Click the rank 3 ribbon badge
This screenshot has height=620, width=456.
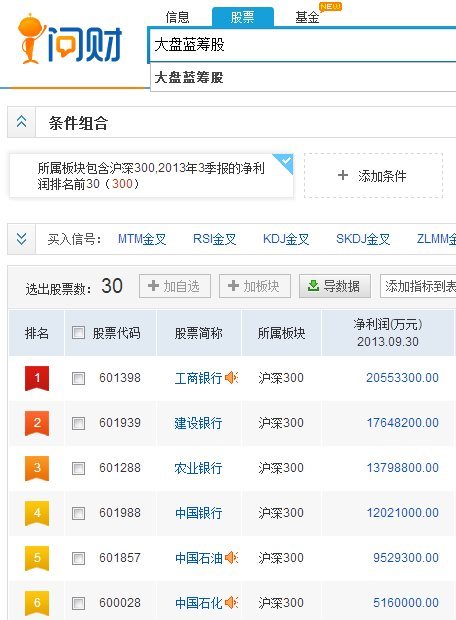(37, 469)
